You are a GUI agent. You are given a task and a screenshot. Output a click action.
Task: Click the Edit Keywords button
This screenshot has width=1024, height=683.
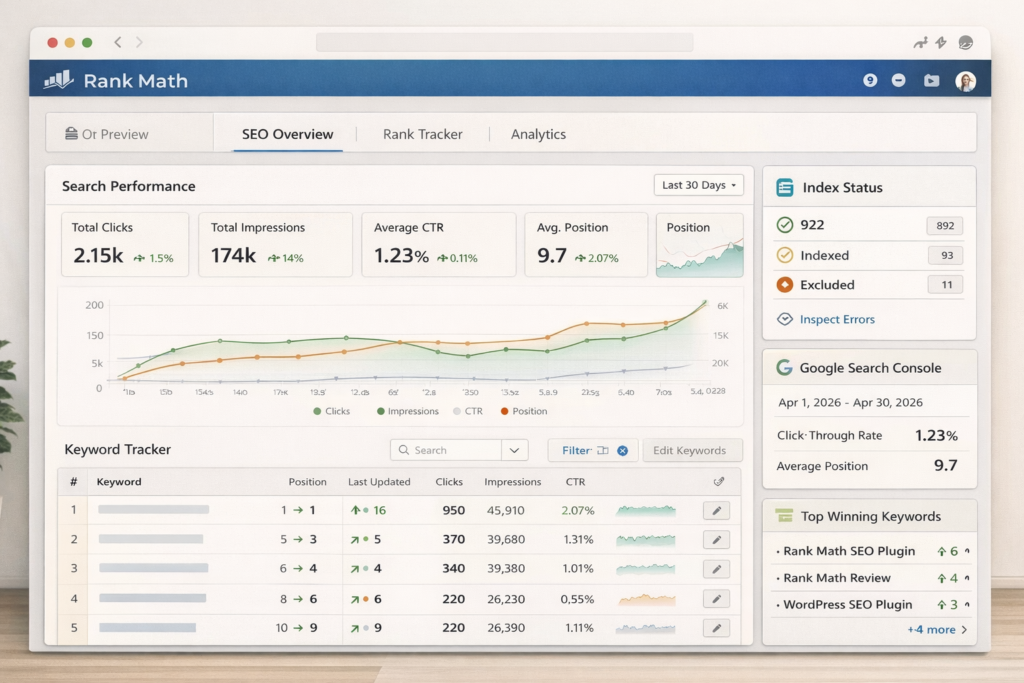(x=692, y=450)
